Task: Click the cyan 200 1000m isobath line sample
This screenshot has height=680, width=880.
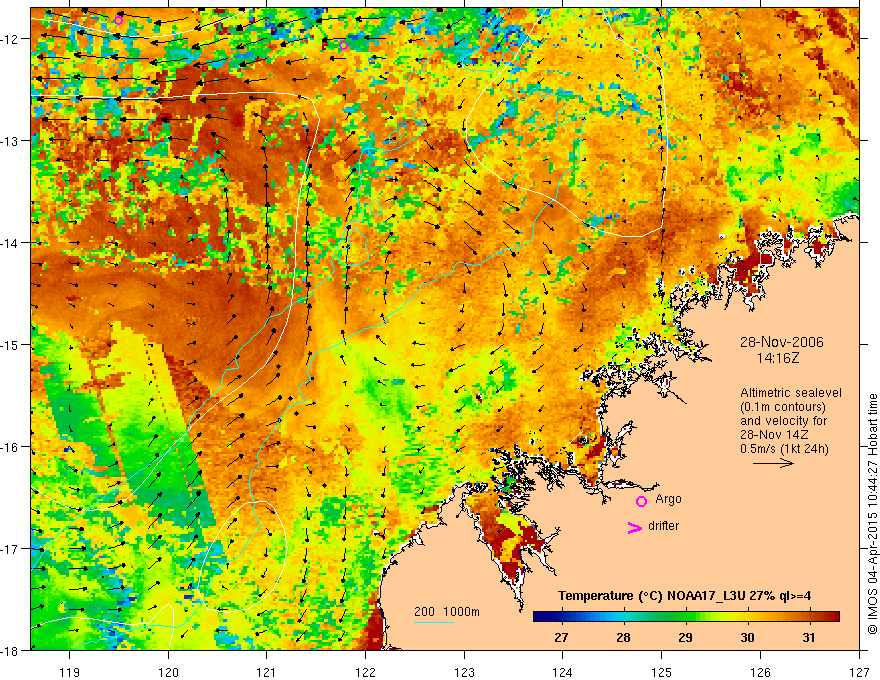Action: pyautogui.click(x=434, y=622)
